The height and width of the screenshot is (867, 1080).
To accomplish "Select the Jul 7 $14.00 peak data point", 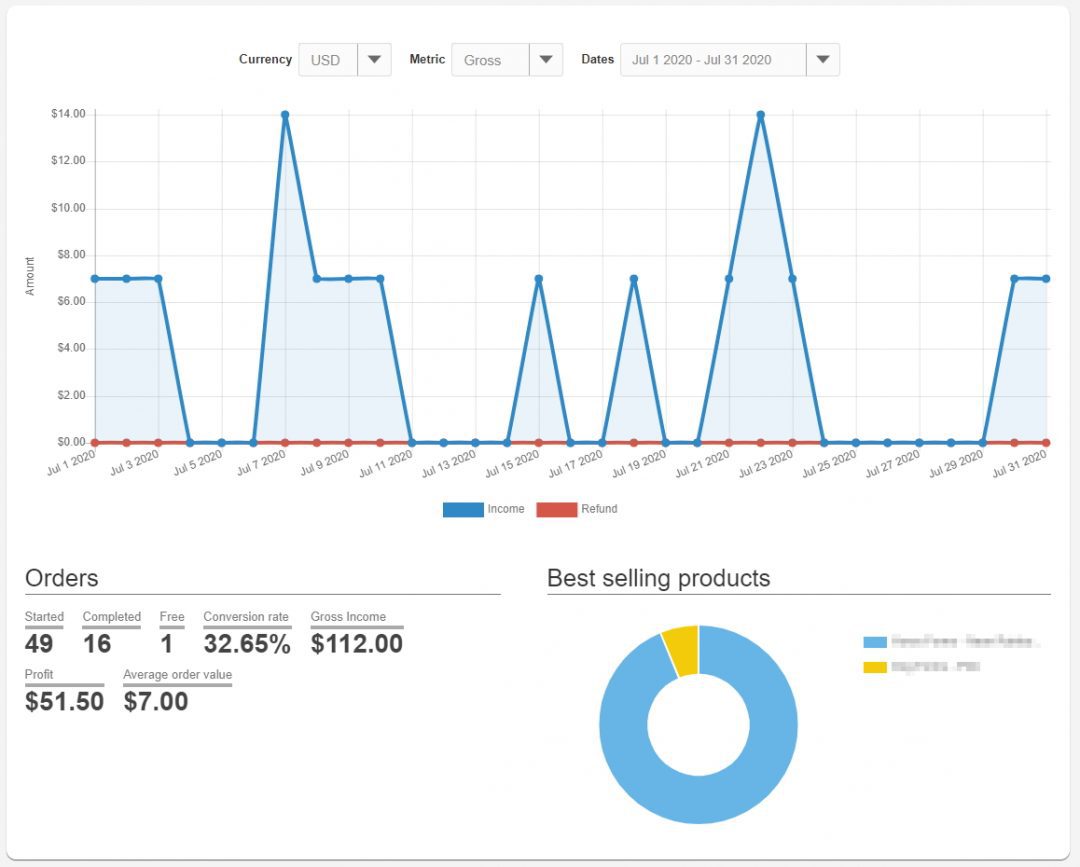I will point(285,115).
